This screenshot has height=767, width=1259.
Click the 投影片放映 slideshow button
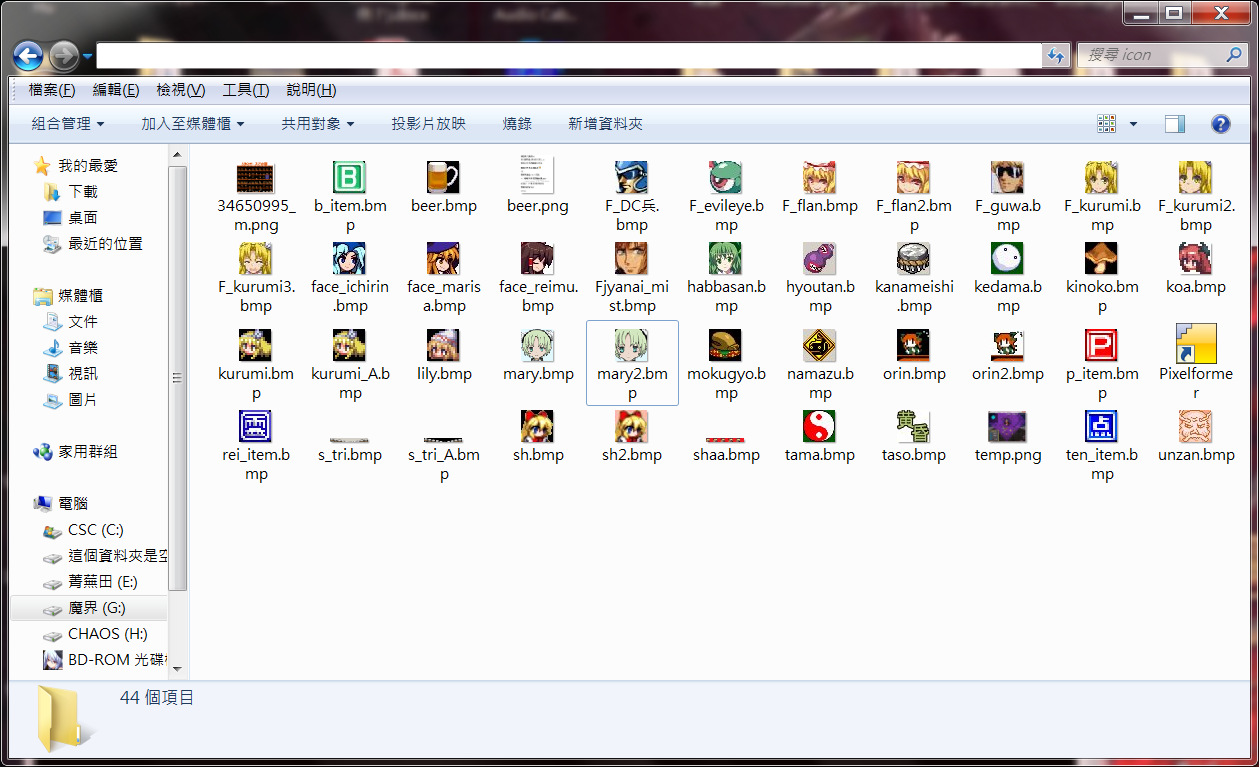click(428, 124)
